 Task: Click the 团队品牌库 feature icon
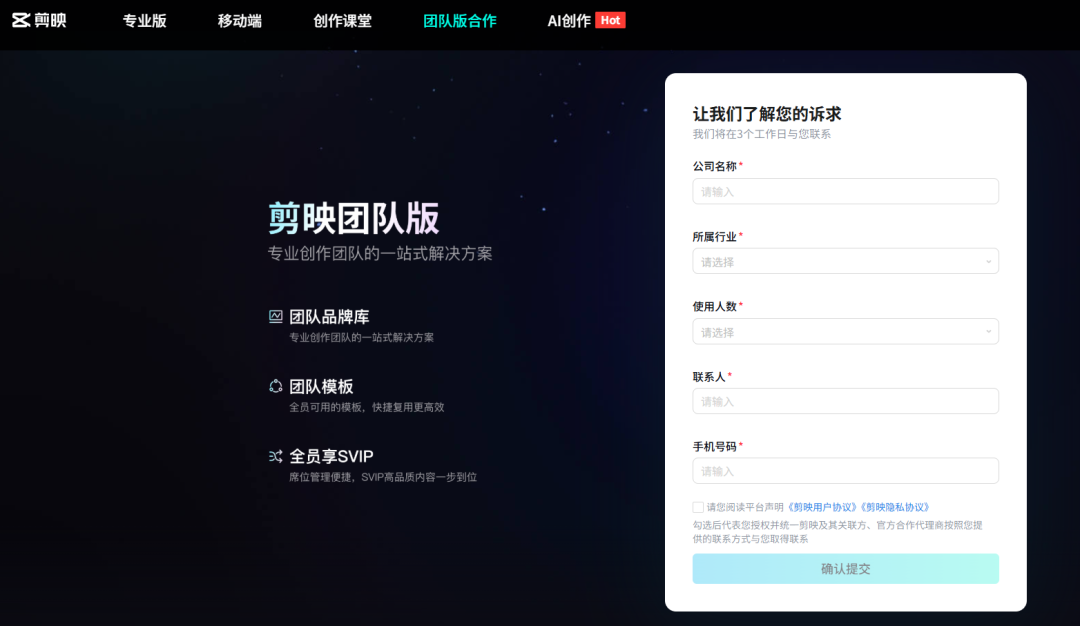click(x=276, y=316)
